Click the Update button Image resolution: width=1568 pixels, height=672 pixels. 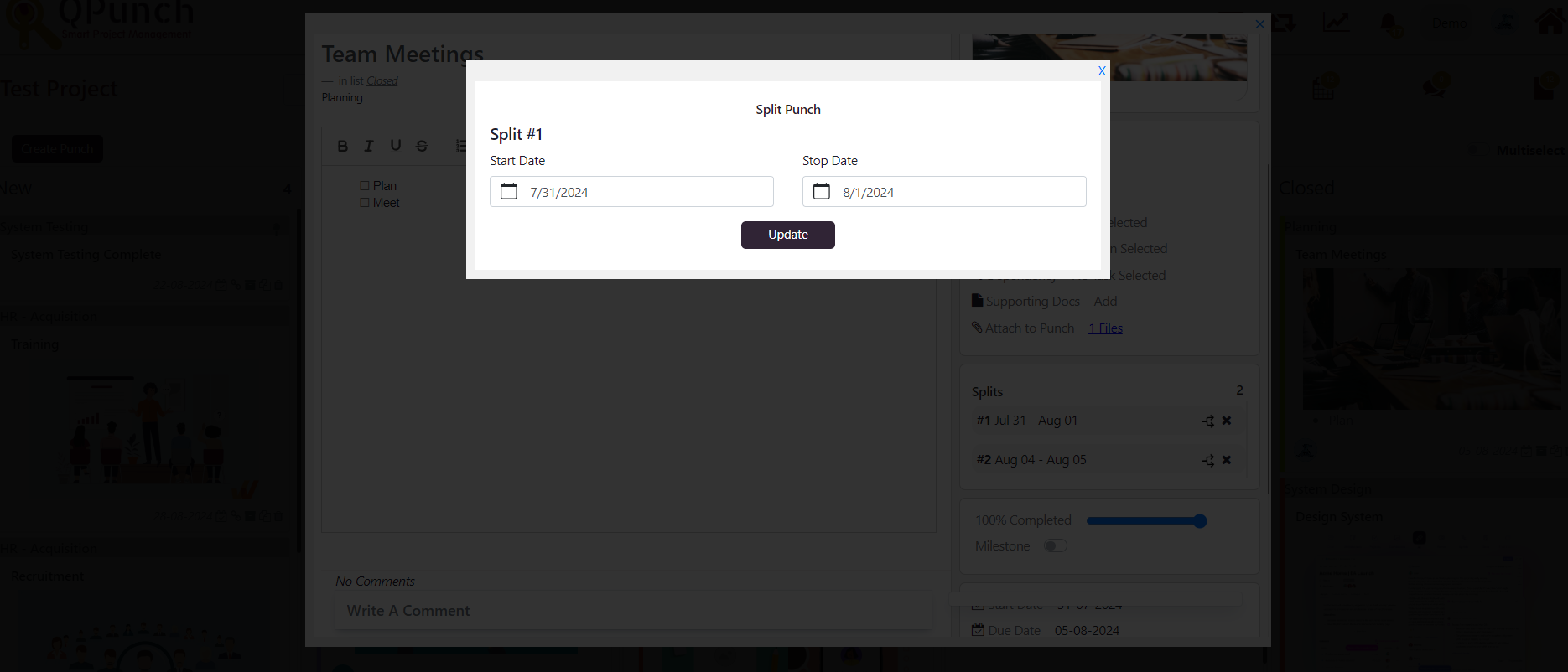(788, 235)
